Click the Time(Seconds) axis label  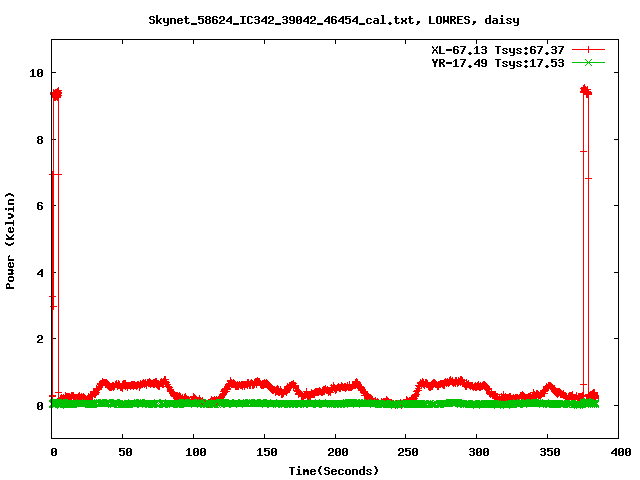pyautogui.click(x=334, y=471)
